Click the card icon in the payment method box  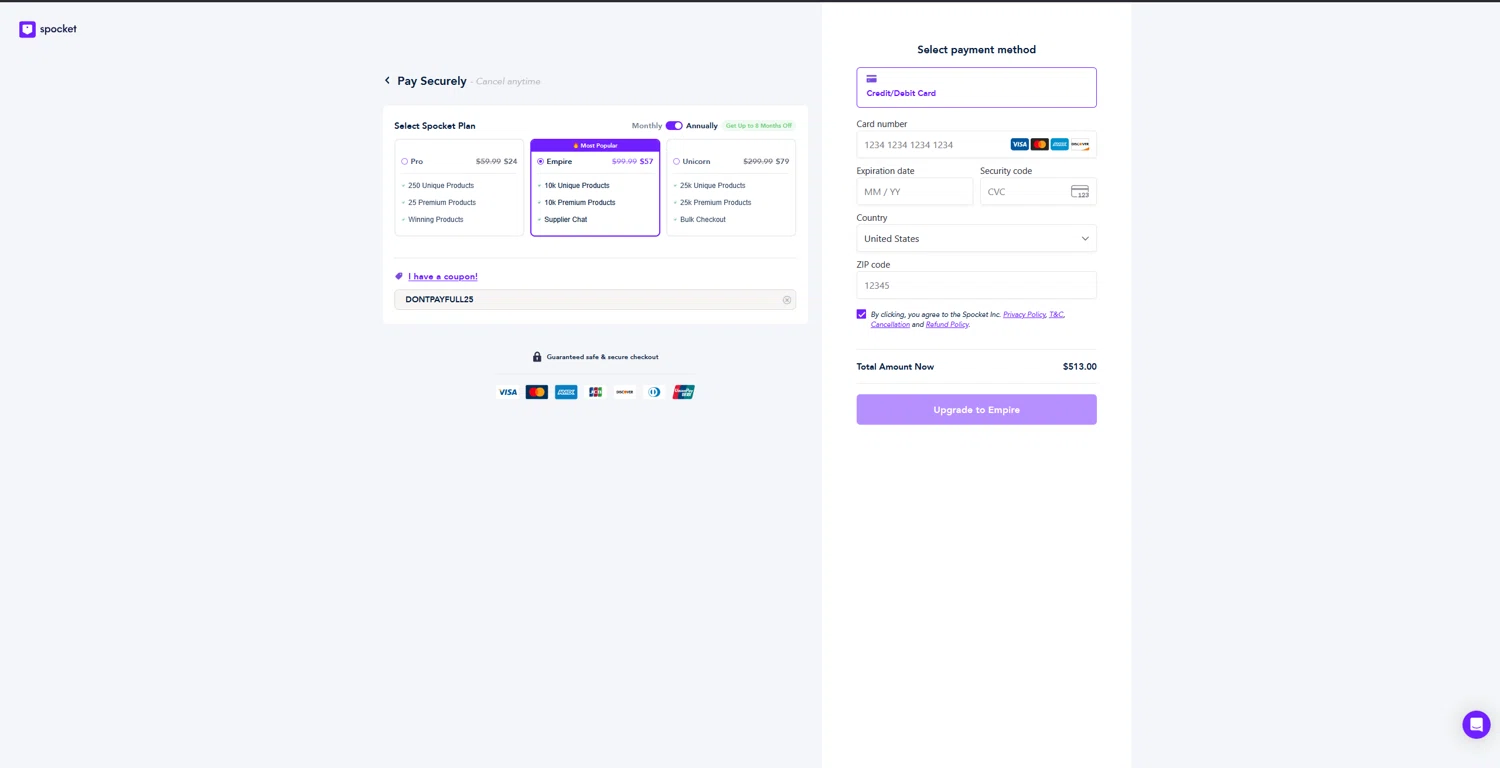coord(871,79)
